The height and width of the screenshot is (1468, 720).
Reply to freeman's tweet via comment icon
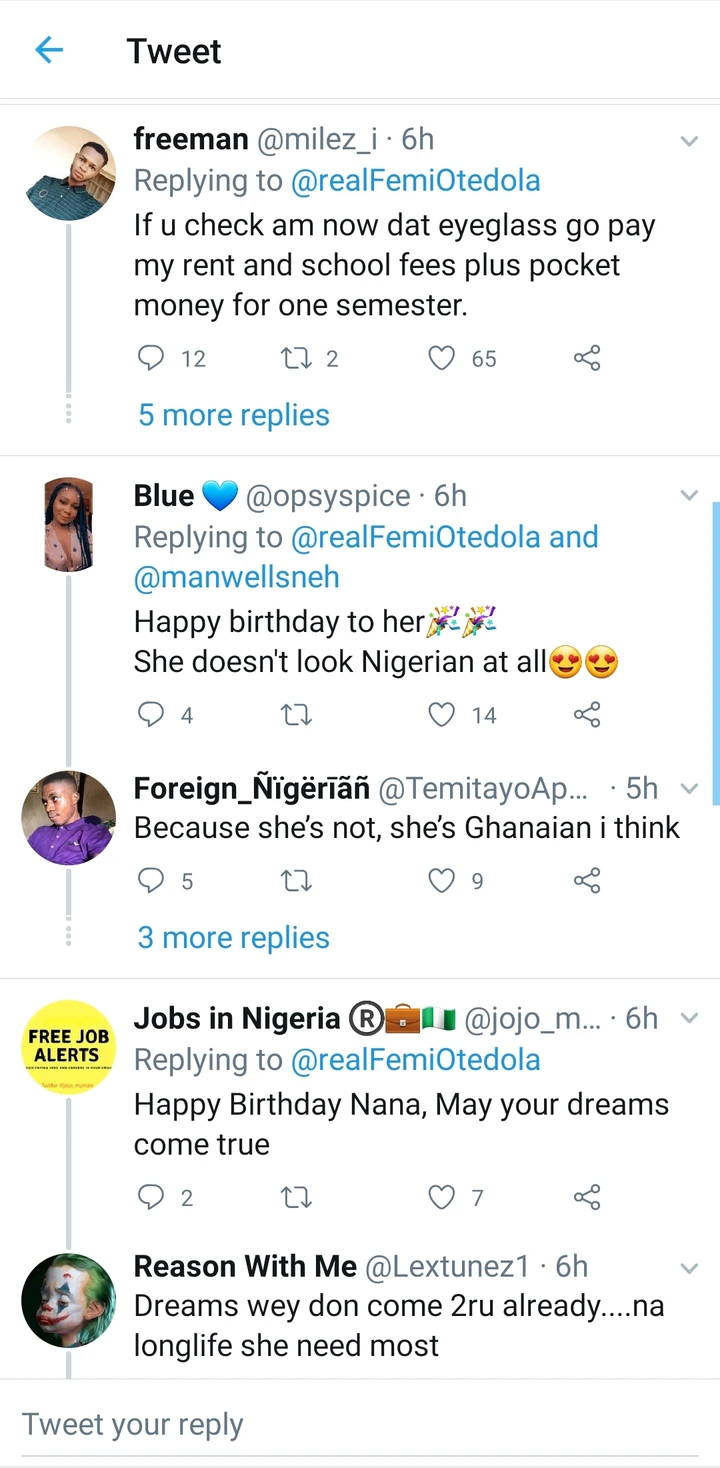pos(150,358)
